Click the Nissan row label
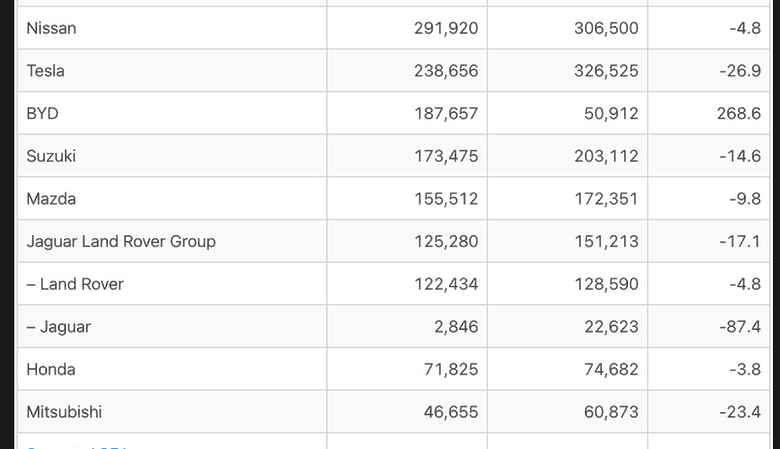The height and width of the screenshot is (449, 780). pyautogui.click(x=51, y=28)
